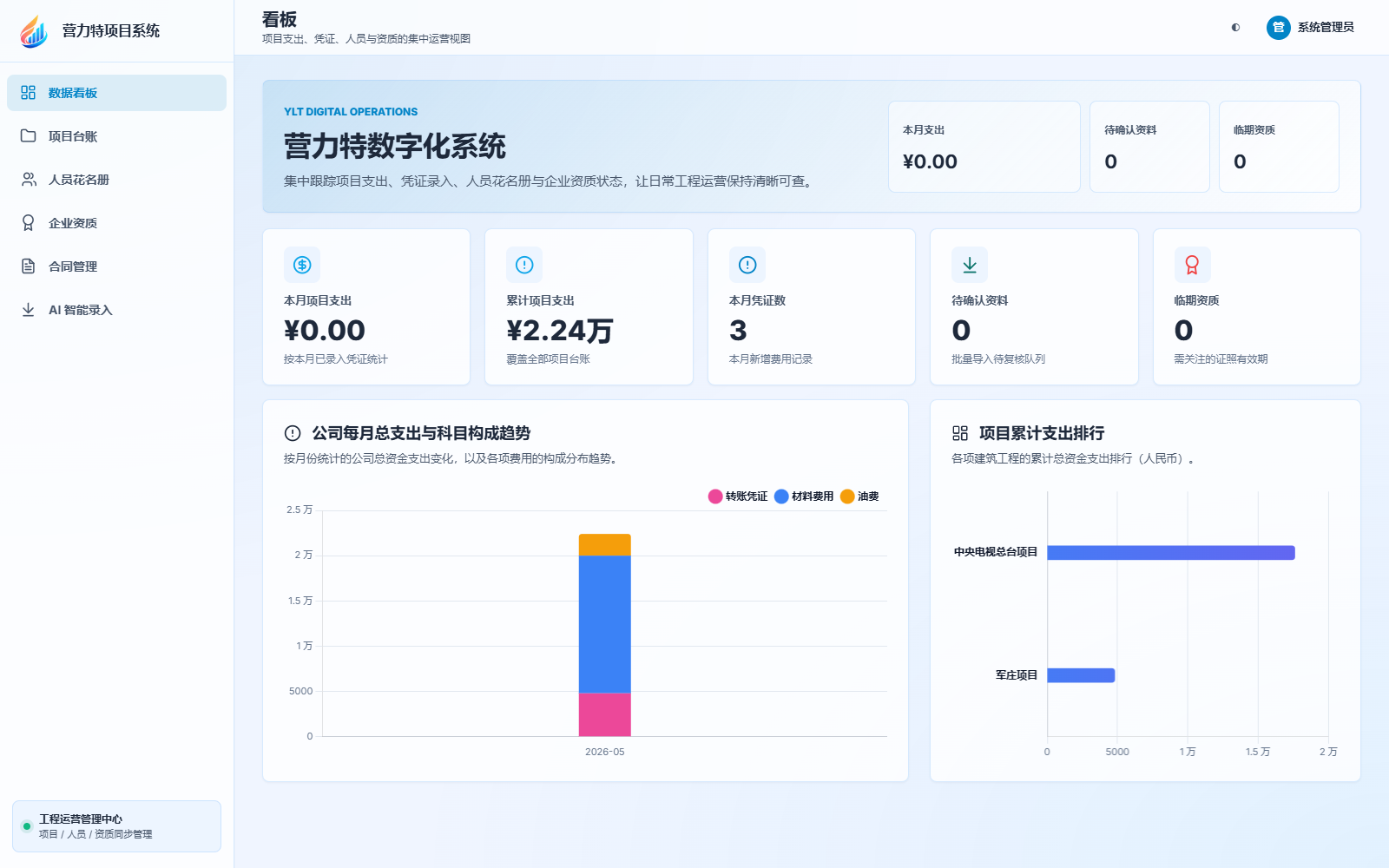Click the 2026-05 axis label

coord(605,752)
